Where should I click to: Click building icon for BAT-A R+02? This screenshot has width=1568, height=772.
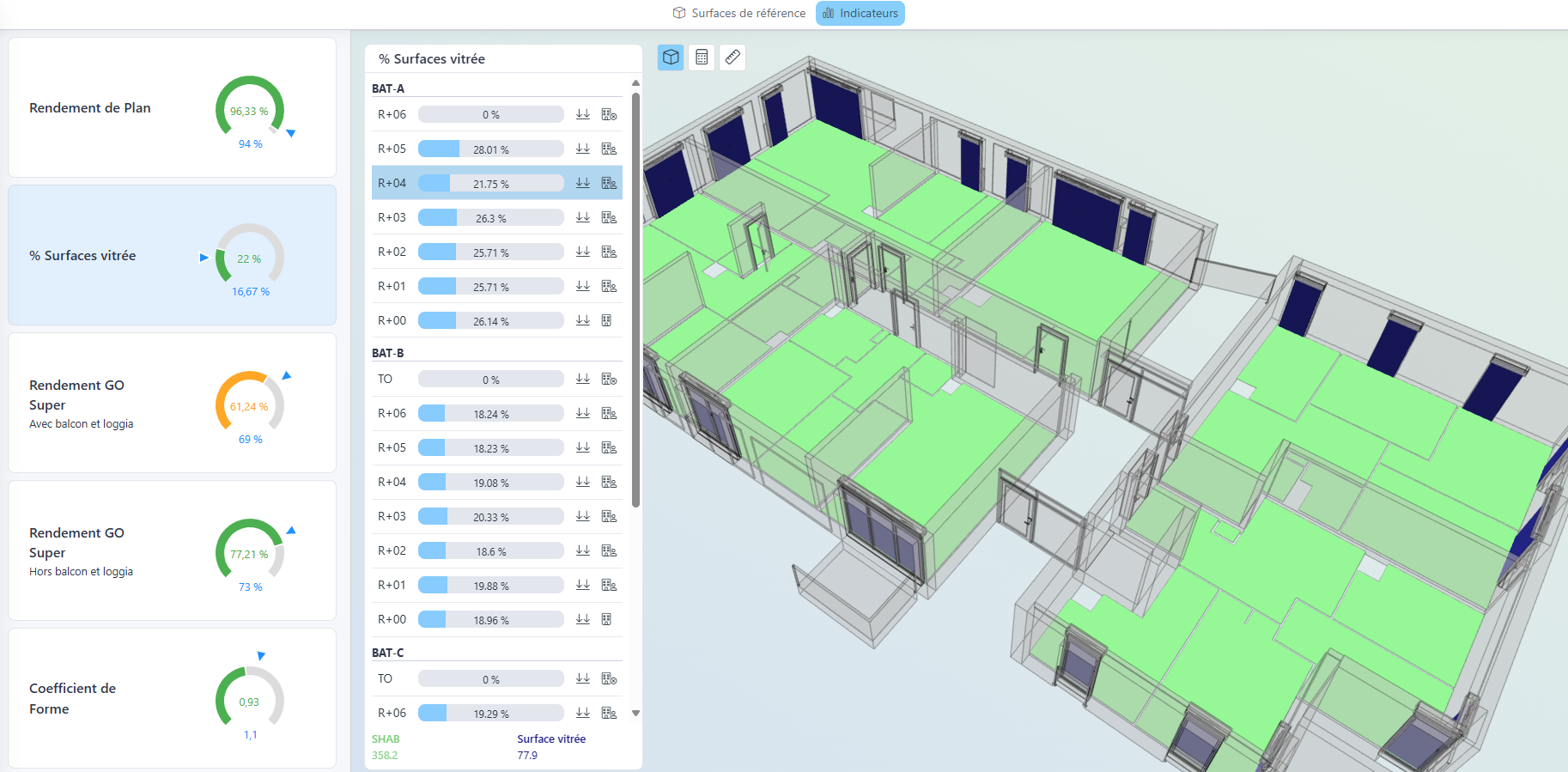(x=609, y=252)
